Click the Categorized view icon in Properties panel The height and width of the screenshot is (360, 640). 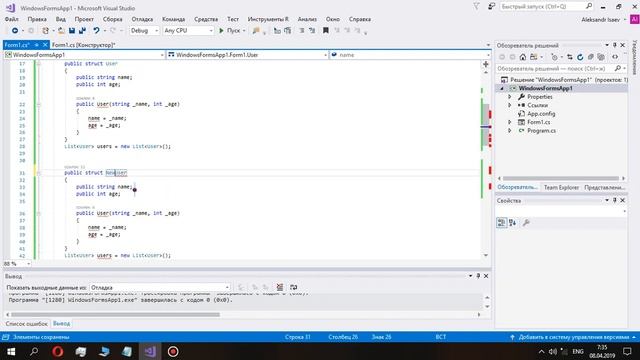pos(501,222)
